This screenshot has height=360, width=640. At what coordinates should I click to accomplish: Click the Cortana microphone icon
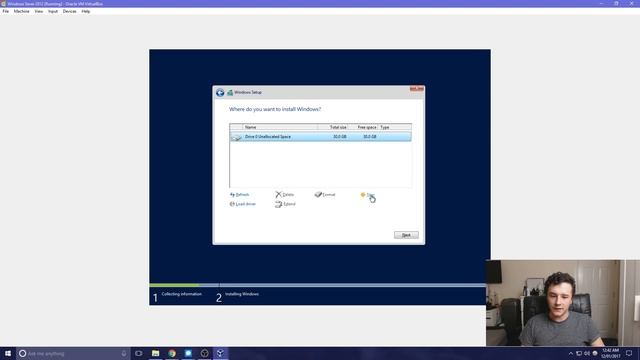click(124, 353)
